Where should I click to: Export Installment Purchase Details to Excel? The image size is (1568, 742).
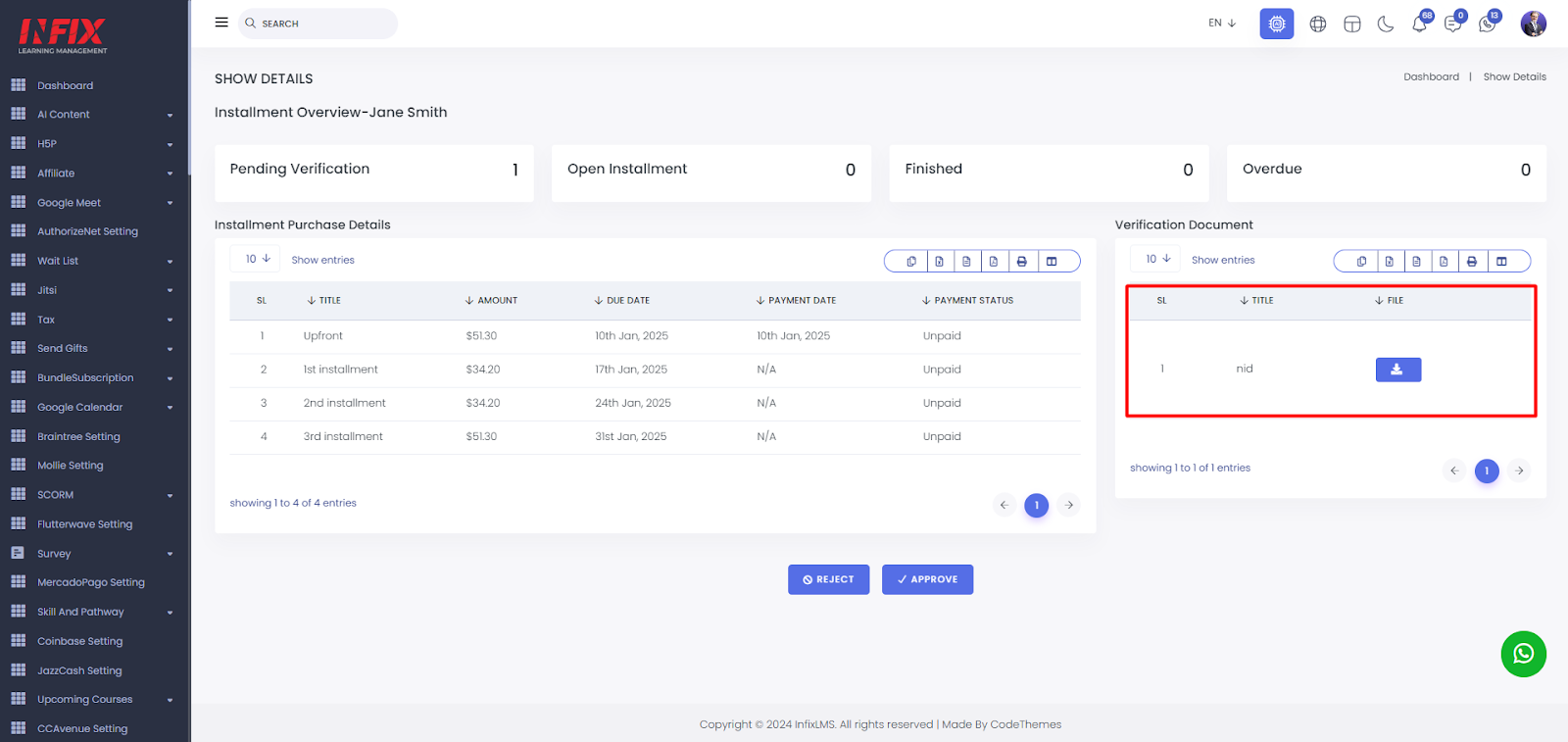pyautogui.click(x=939, y=261)
